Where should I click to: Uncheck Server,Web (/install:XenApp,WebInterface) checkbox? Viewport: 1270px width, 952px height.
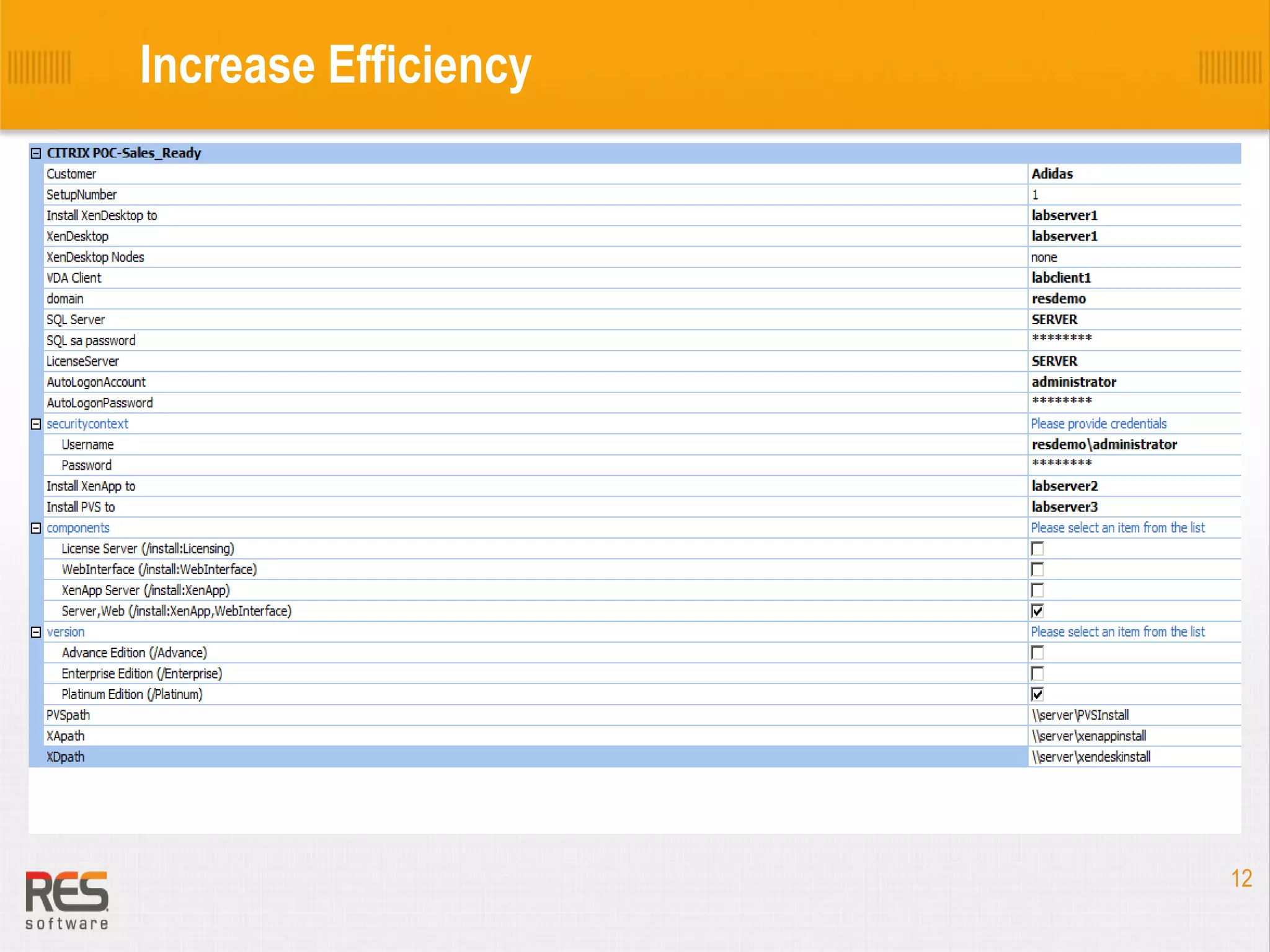tap(1037, 611)
